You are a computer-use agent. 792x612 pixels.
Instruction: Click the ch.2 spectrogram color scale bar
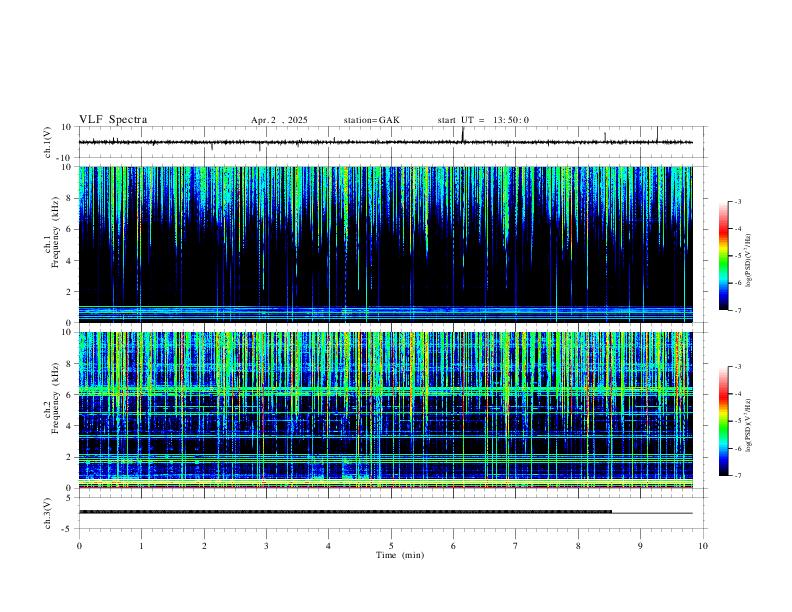[723, 421]
